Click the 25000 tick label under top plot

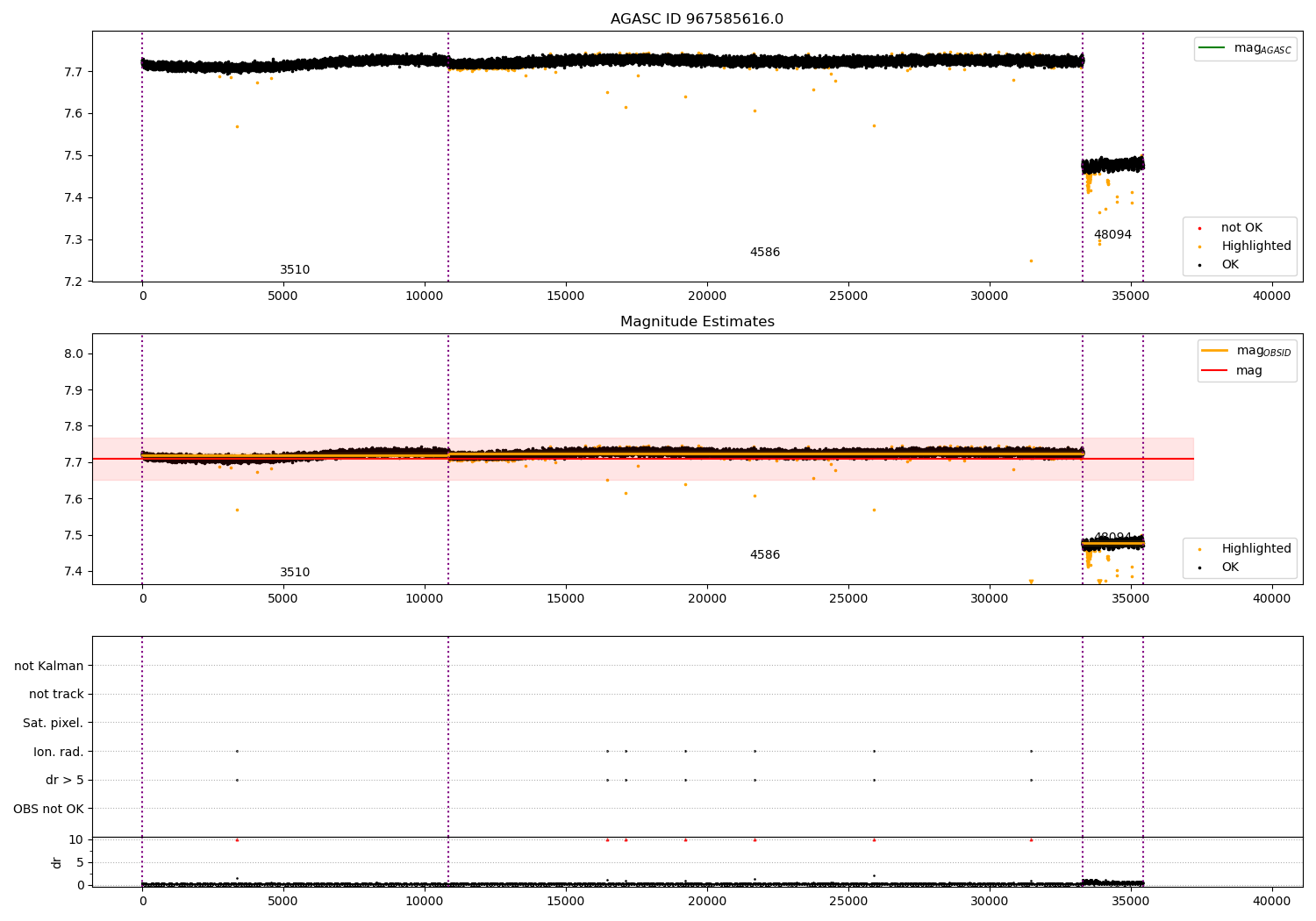tap(848, 296)
